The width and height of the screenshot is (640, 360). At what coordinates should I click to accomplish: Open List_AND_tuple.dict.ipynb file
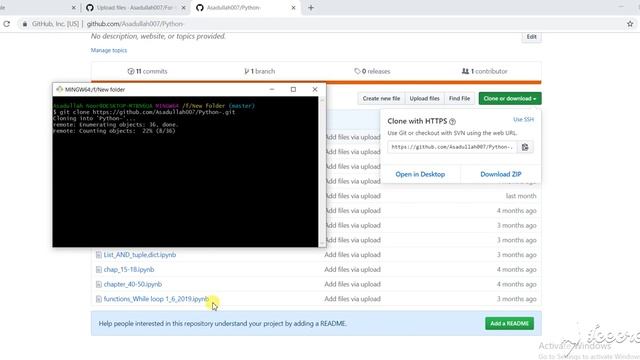point(140,255)
